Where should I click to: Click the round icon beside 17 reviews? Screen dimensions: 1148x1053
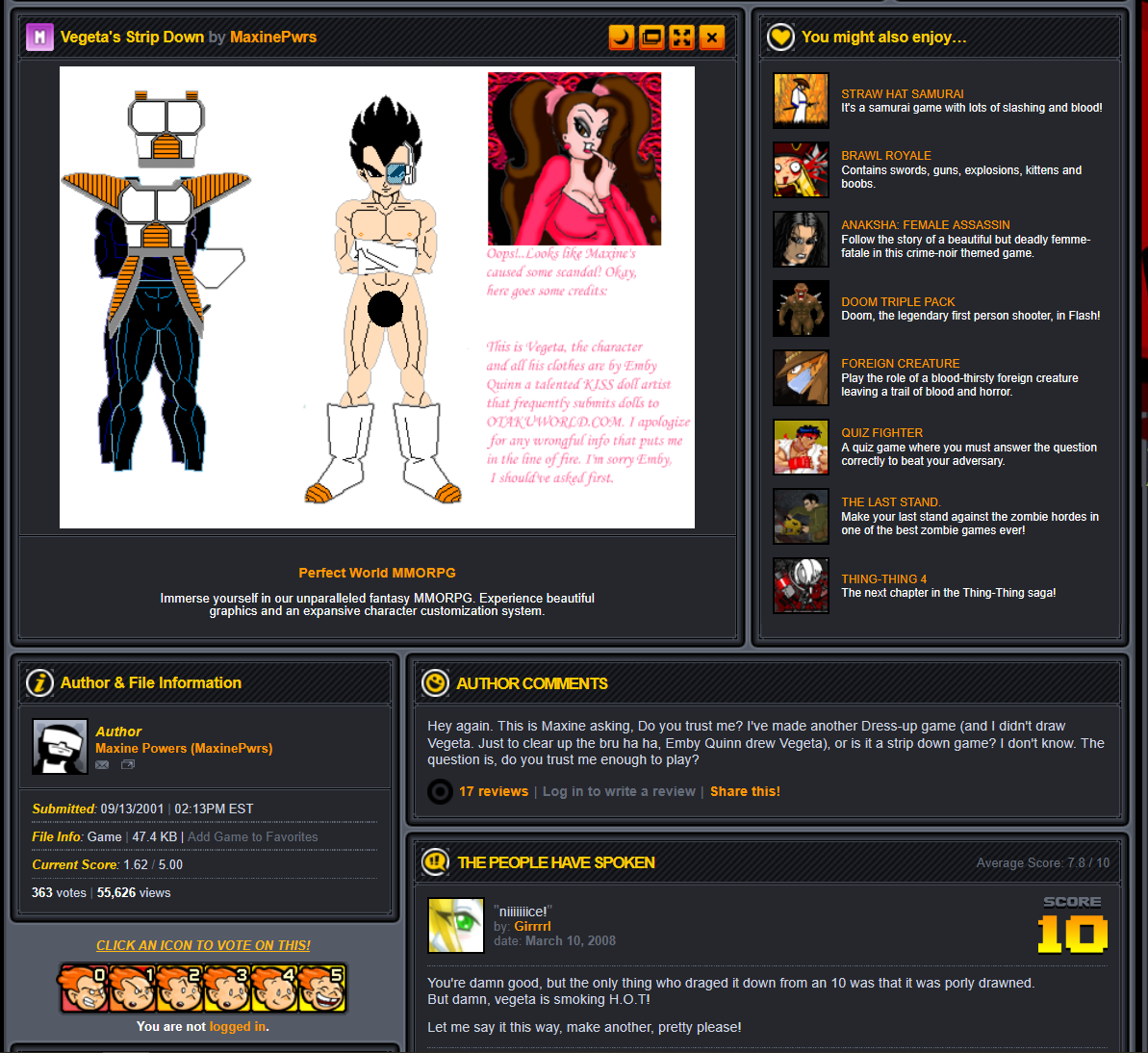440,791
